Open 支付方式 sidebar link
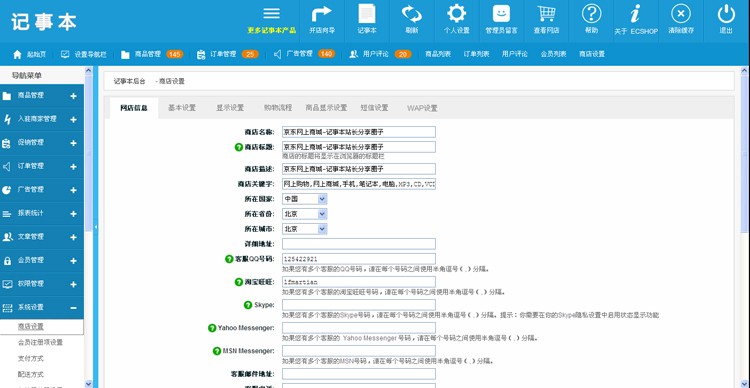This screenshot has width=750, height=388. [31, 358]
